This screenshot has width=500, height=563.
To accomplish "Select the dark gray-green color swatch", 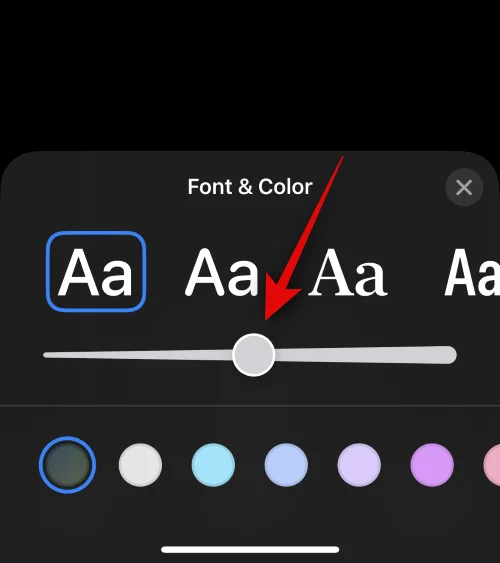I will [67, 465].
